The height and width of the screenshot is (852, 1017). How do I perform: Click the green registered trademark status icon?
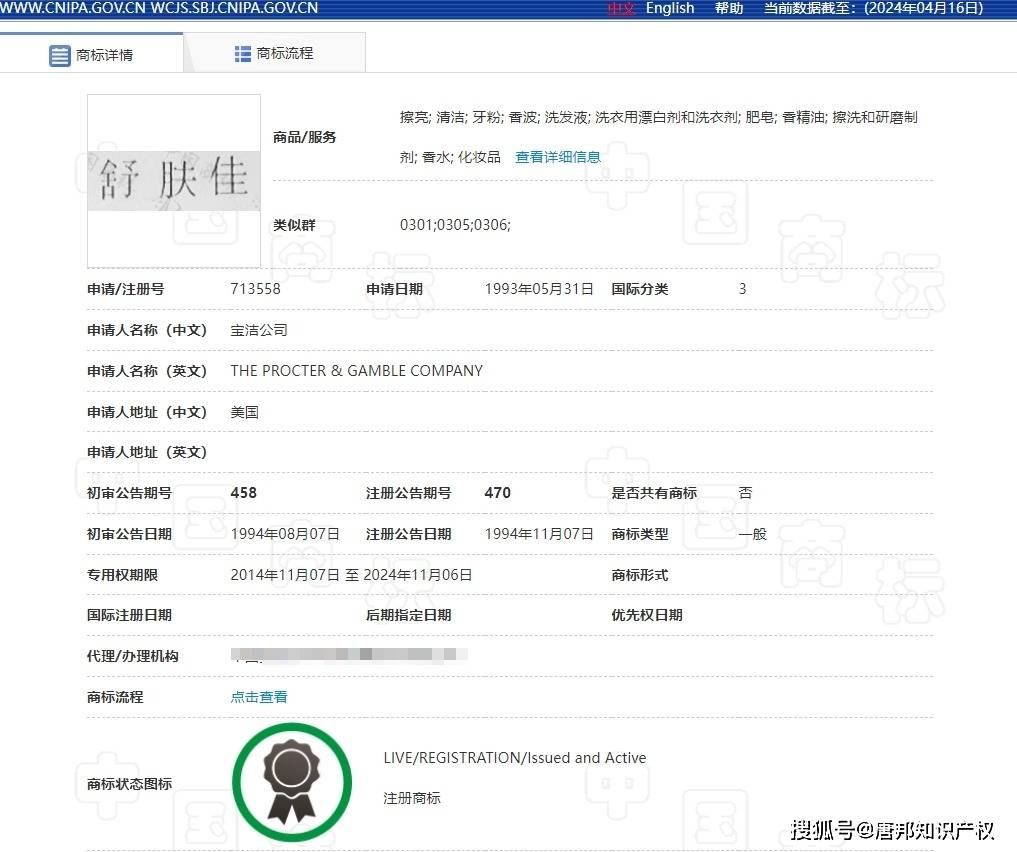pyautogui.click(x=292, y=783)
